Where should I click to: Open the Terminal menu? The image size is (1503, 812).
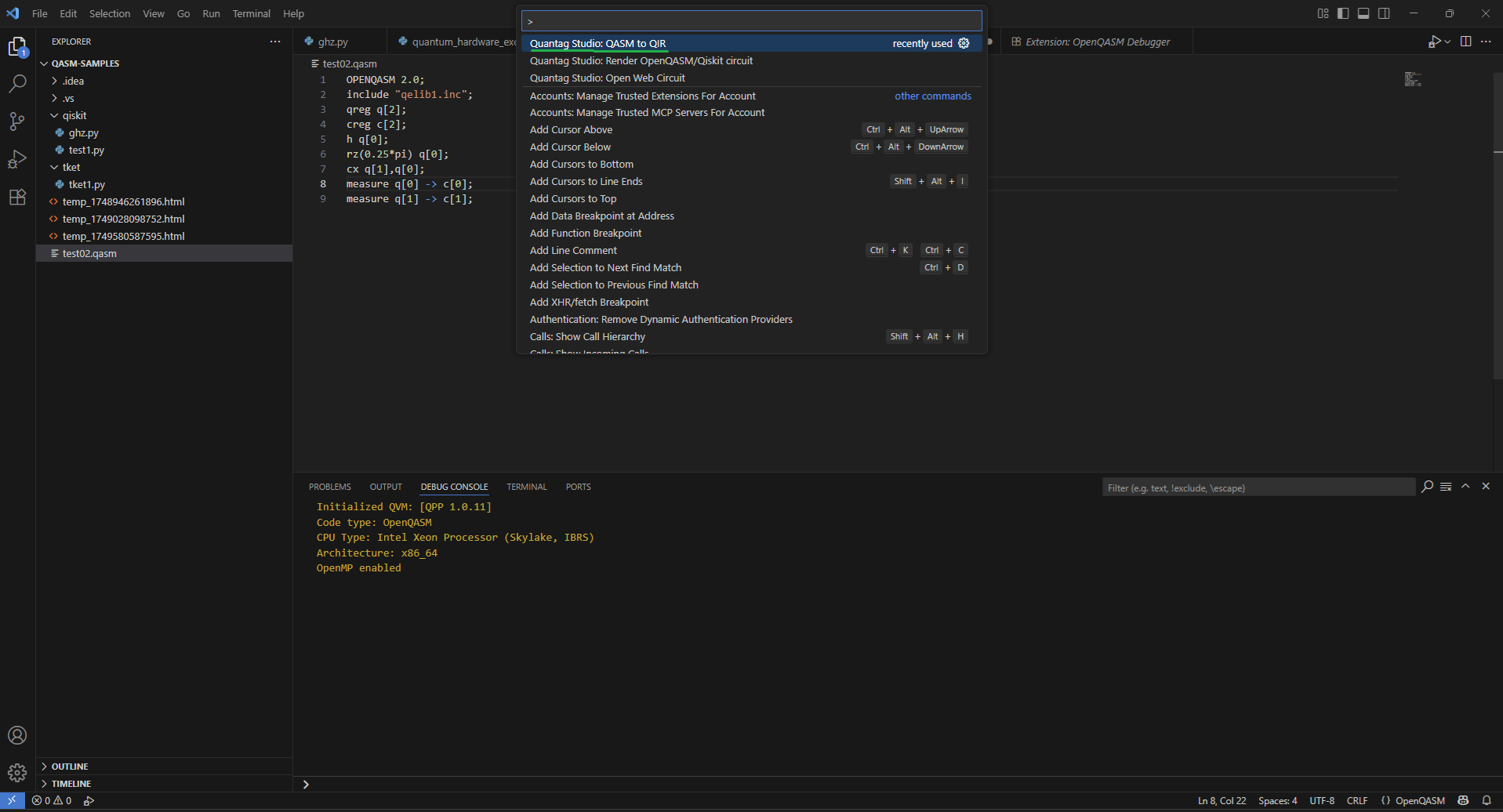[251, 13]
